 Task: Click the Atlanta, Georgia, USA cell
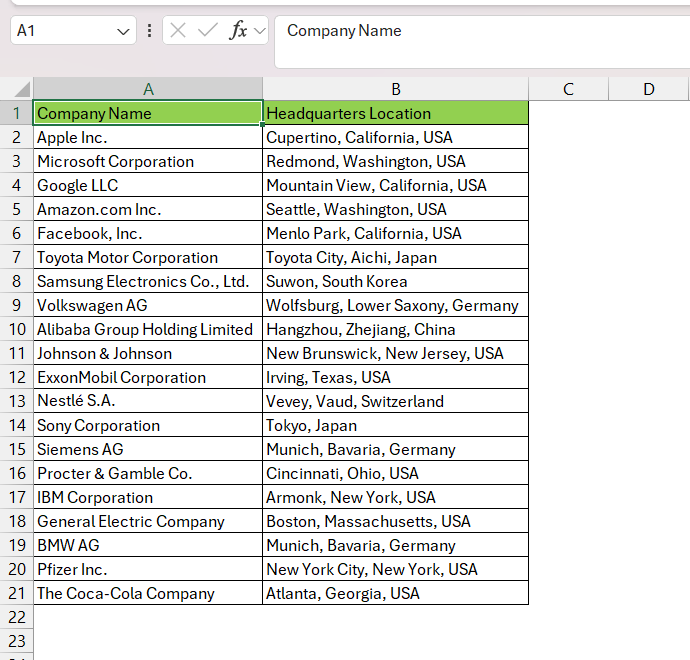click(x=396, y=593)
